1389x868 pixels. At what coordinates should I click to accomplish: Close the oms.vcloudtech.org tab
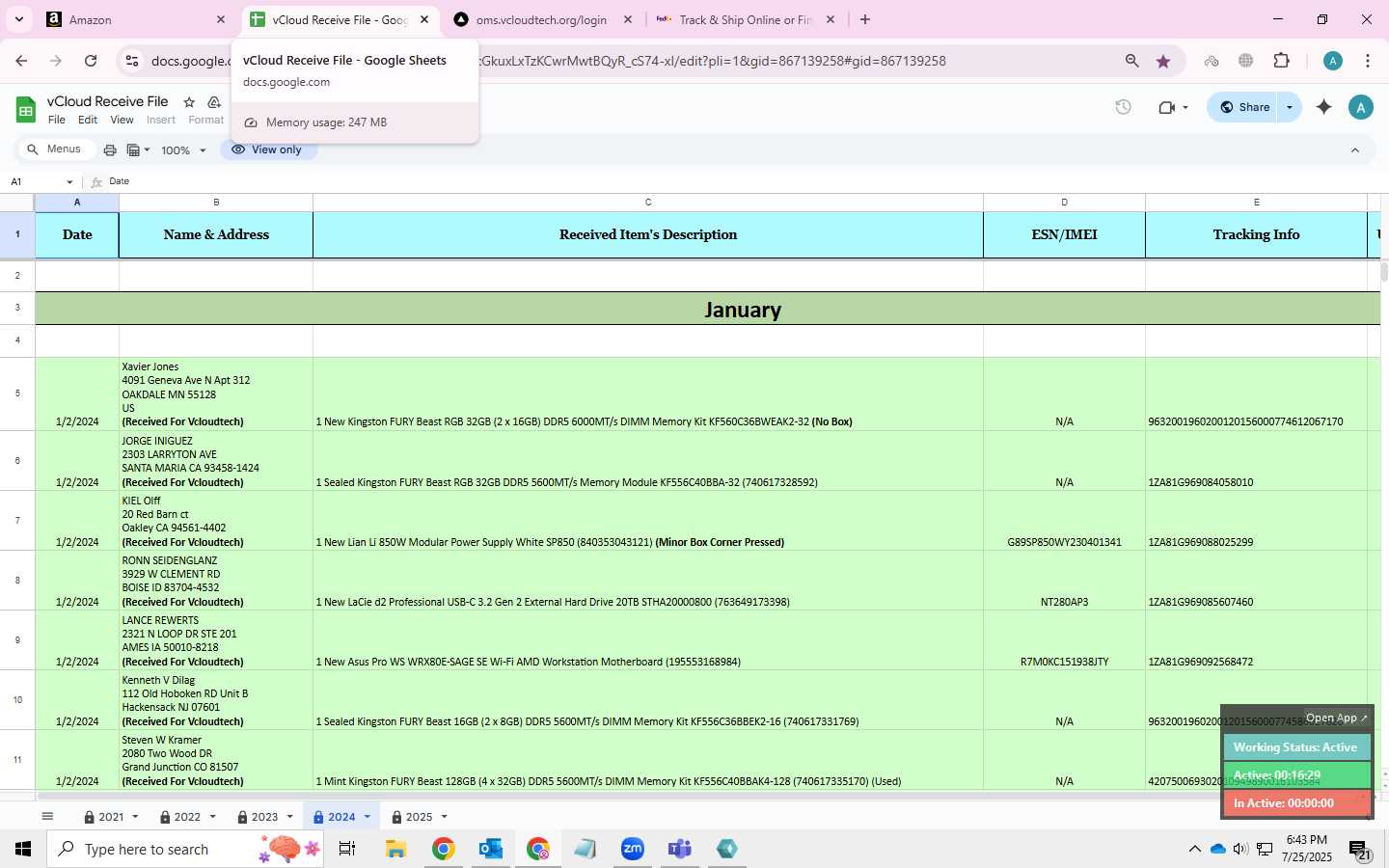click(x=628, y=19)
